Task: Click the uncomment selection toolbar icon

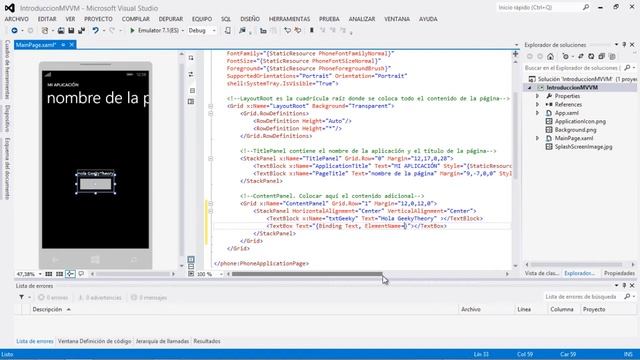Action: 298,31
